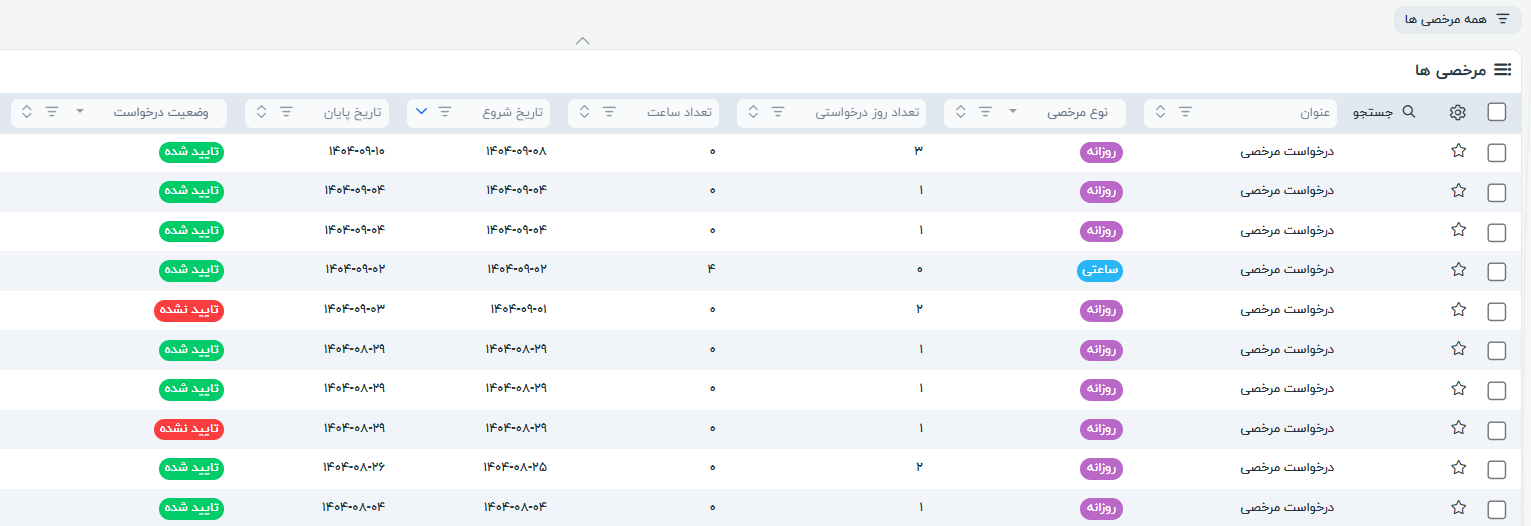This screenshot has height=526, width=1531.
Task: Check the first row's checkbox
Action: click(x=1496, y=152)
